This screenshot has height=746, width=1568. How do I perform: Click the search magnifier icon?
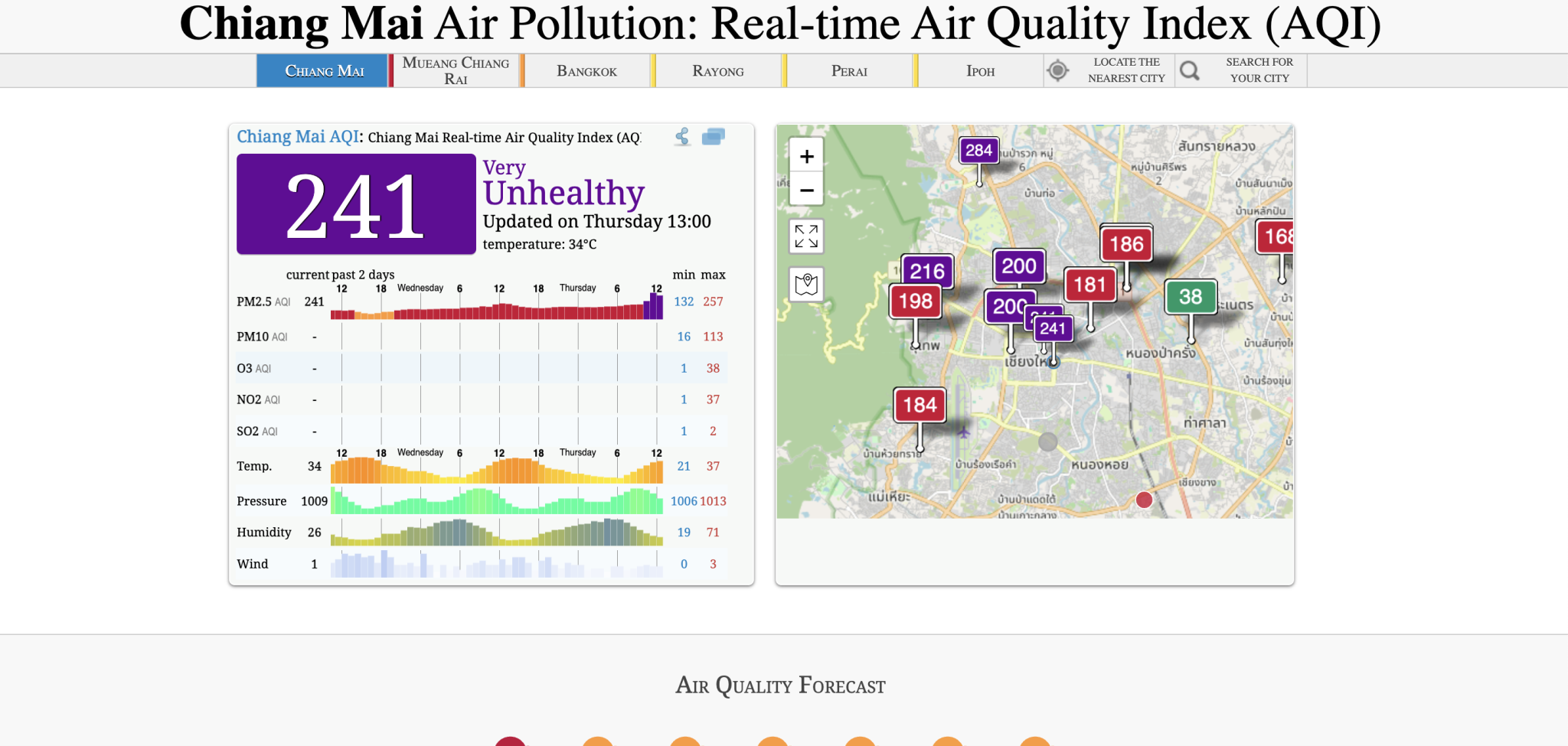tap(1189, 71)
